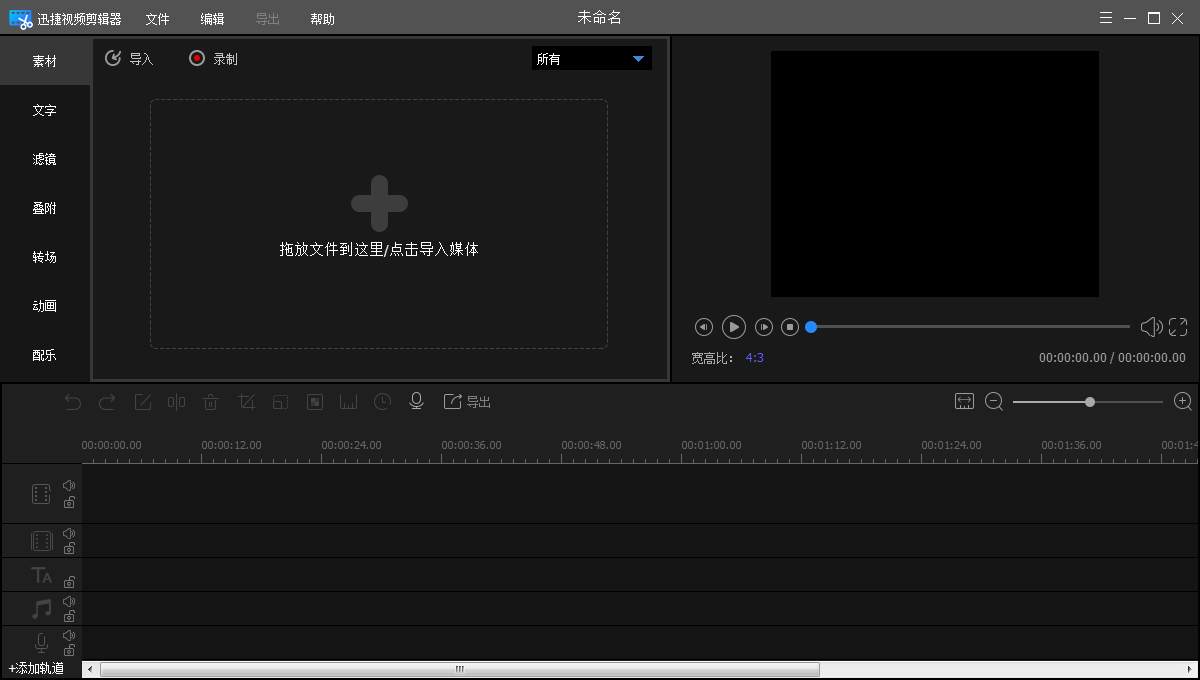The height and width of the screenshot is (680, 1200).
Task: Switch to the 滤镜 tab
Action: 45,159
